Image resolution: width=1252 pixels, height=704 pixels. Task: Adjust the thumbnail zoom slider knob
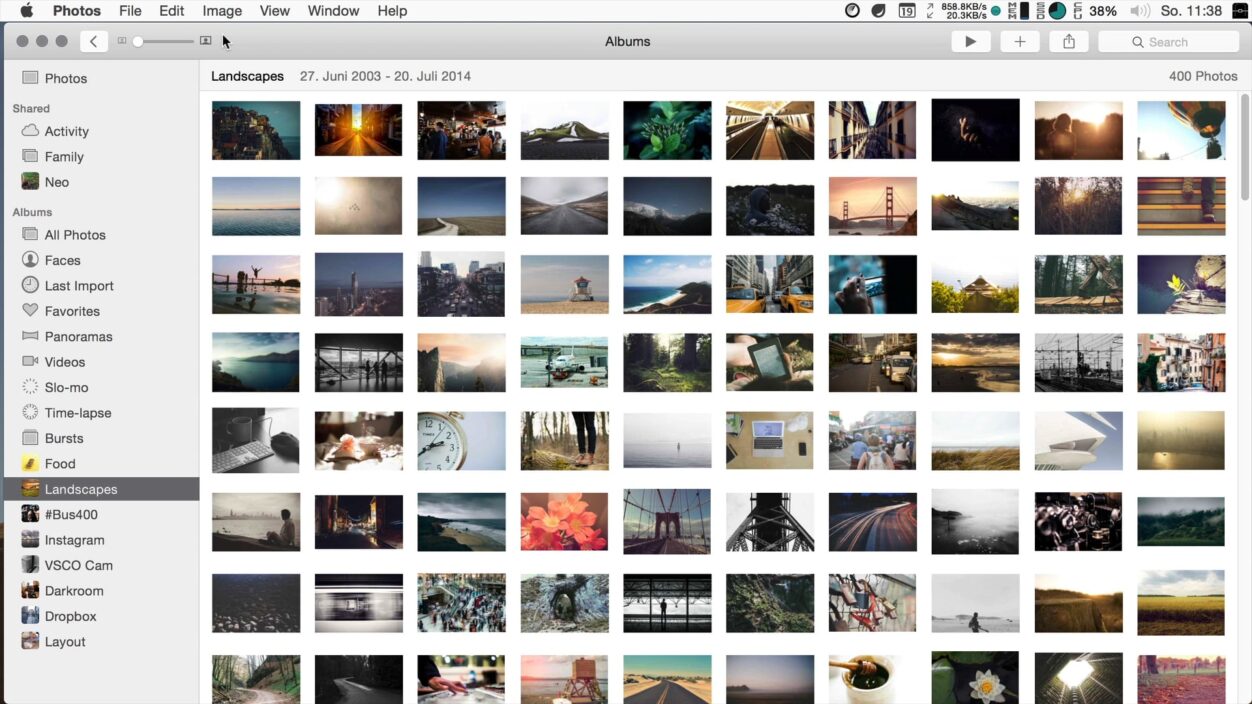tap(138, 41)
